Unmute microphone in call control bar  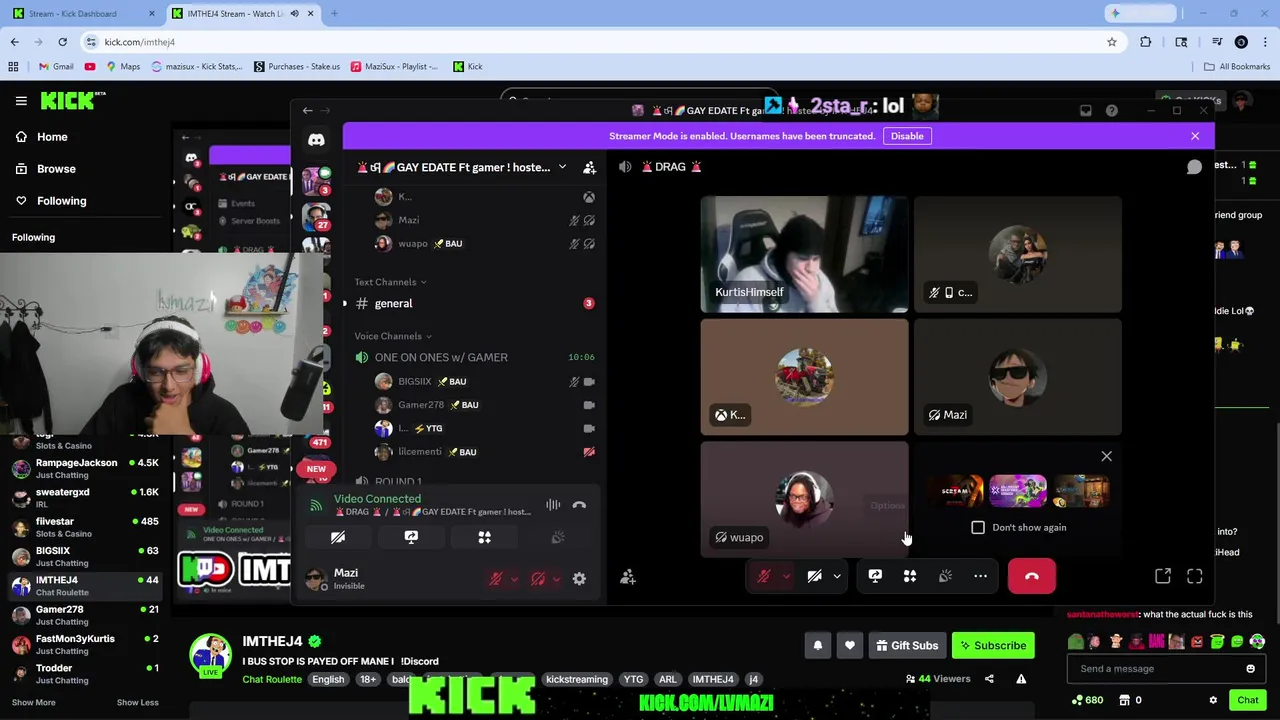click(x=764, y=576)
